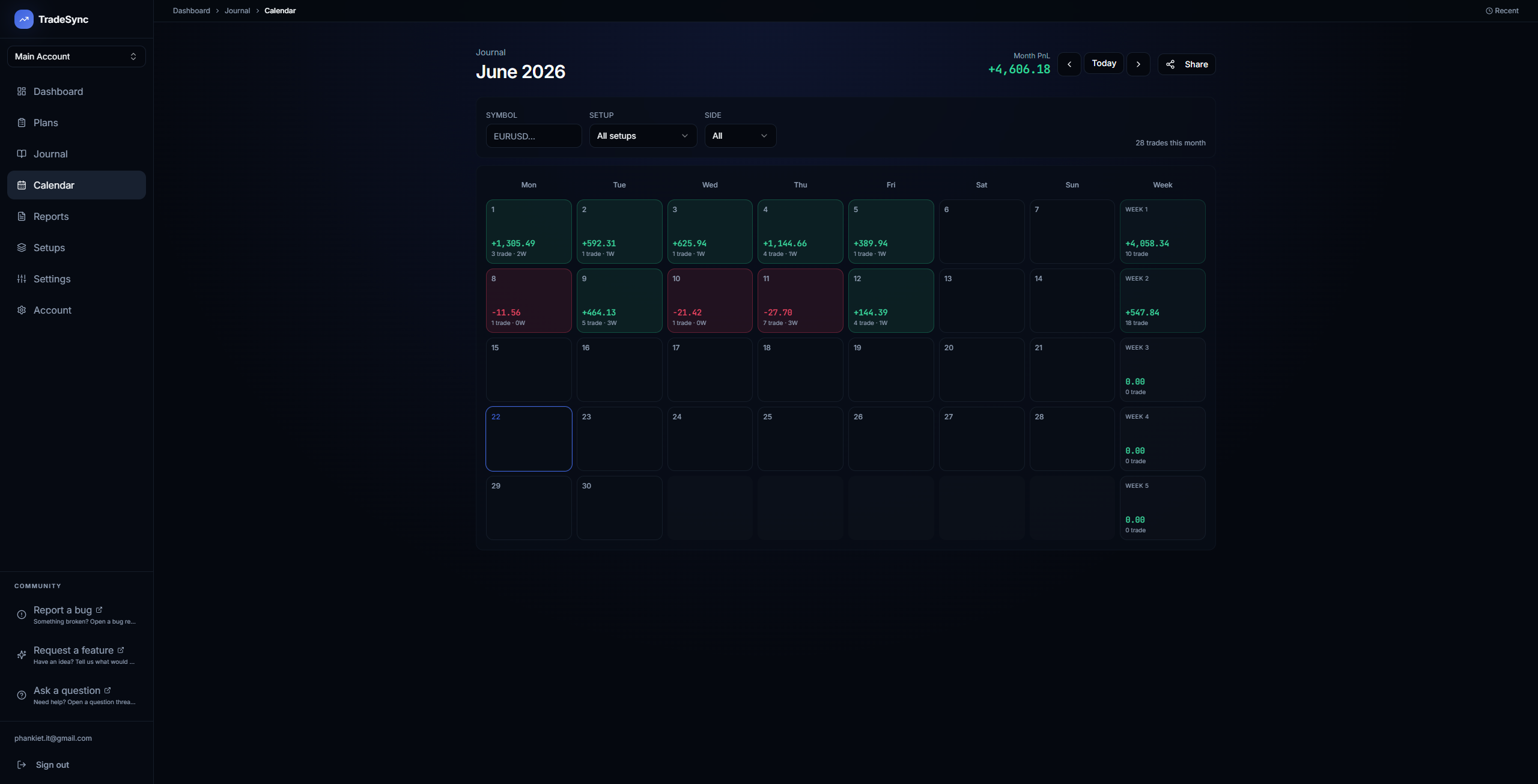Share the calendar with Share button
The width and height of the screenshot is (1538, 784).
coord(1187,64)
